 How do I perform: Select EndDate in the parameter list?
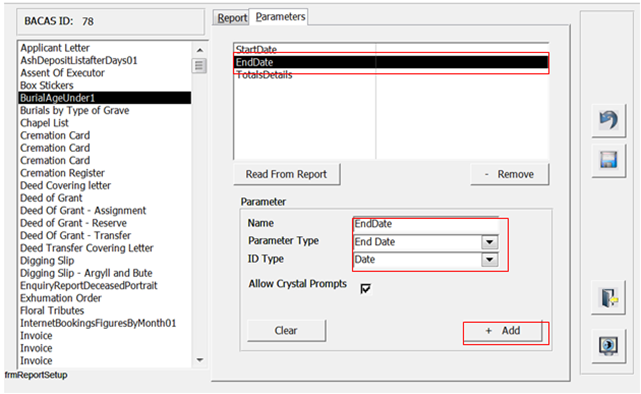point(391,62)
